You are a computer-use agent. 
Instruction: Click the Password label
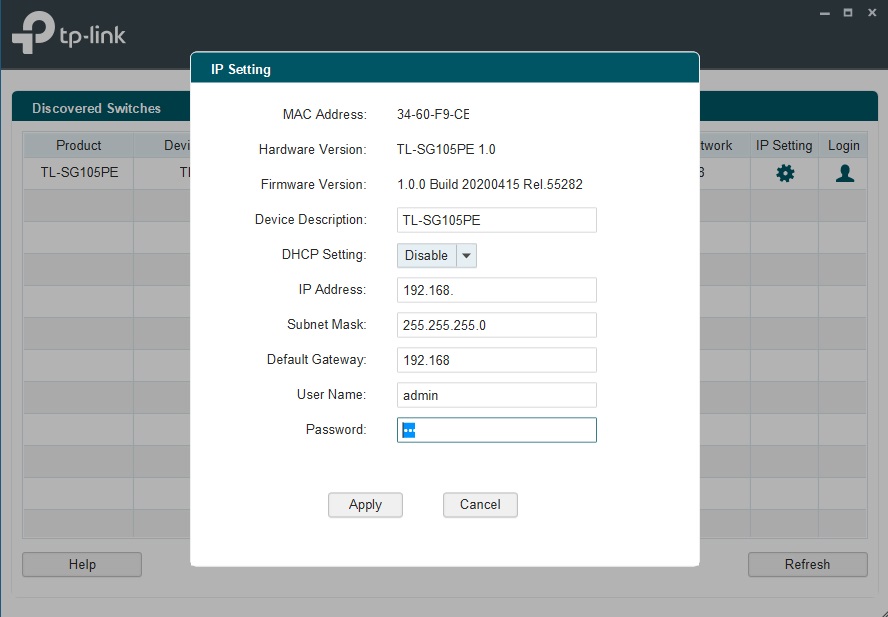click(336, 429)
